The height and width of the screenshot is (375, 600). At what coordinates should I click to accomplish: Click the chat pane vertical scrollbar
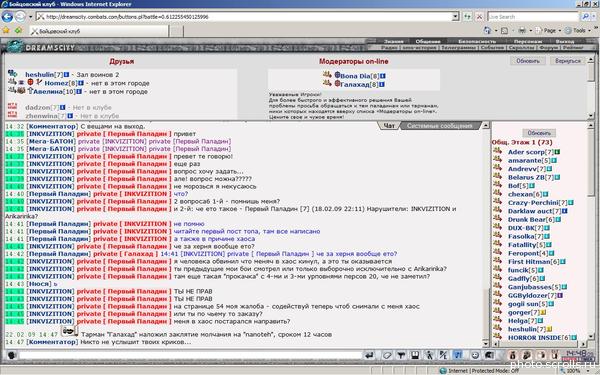click(486, 235)
